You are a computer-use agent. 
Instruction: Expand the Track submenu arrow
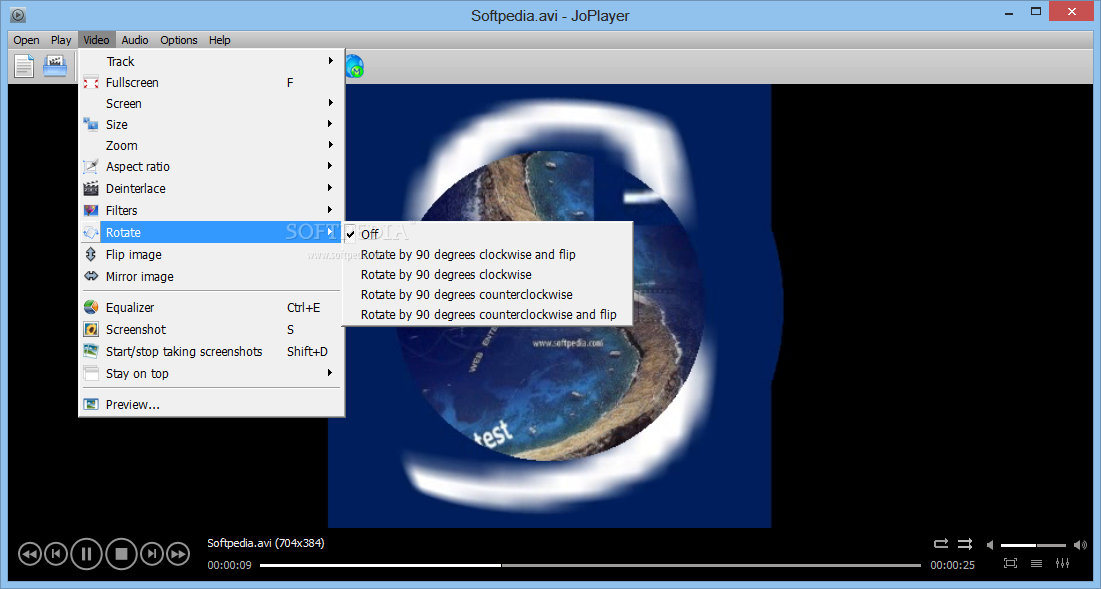point(330,61)
